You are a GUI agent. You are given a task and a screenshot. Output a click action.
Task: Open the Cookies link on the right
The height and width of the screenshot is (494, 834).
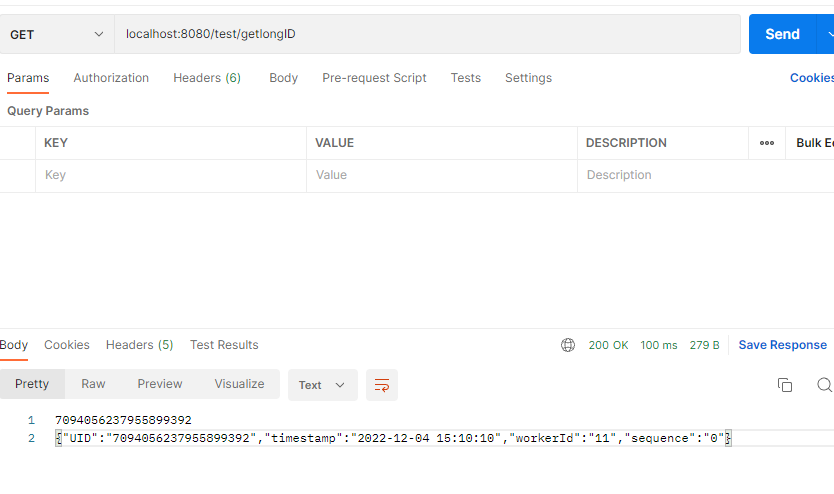[x=811, y=78]
